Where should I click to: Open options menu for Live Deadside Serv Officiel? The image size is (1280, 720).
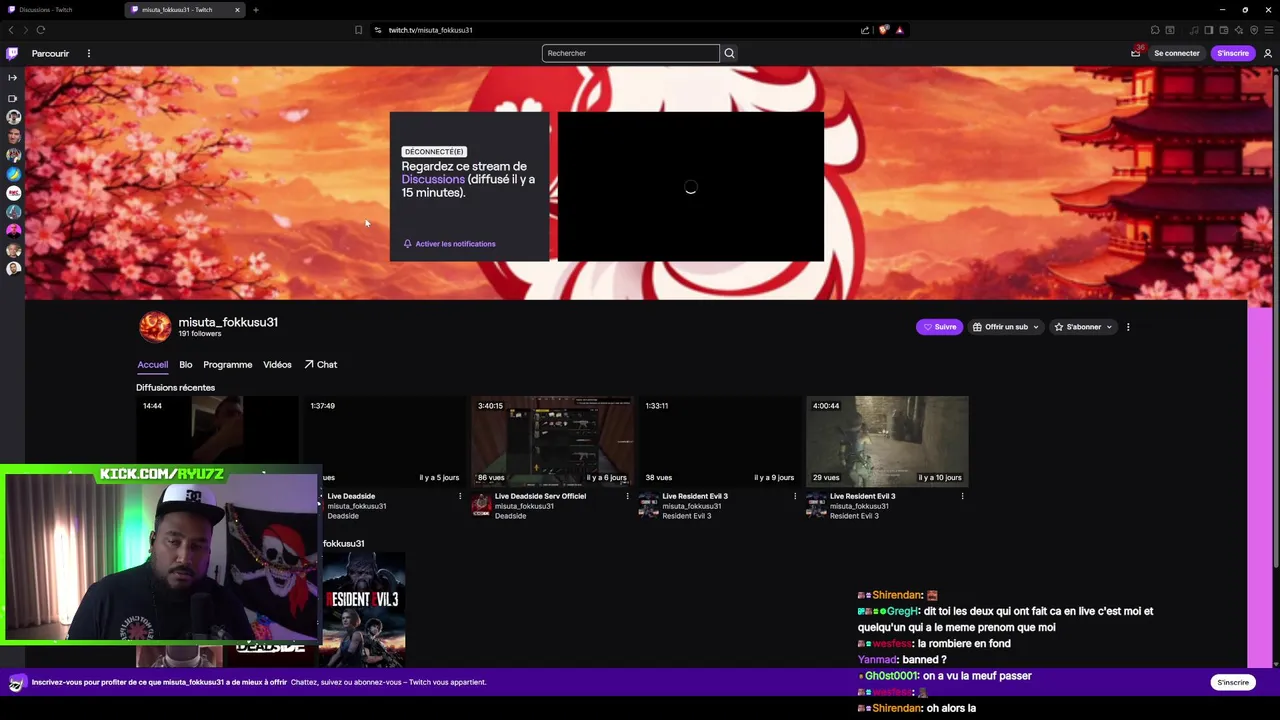pos(627,496)
